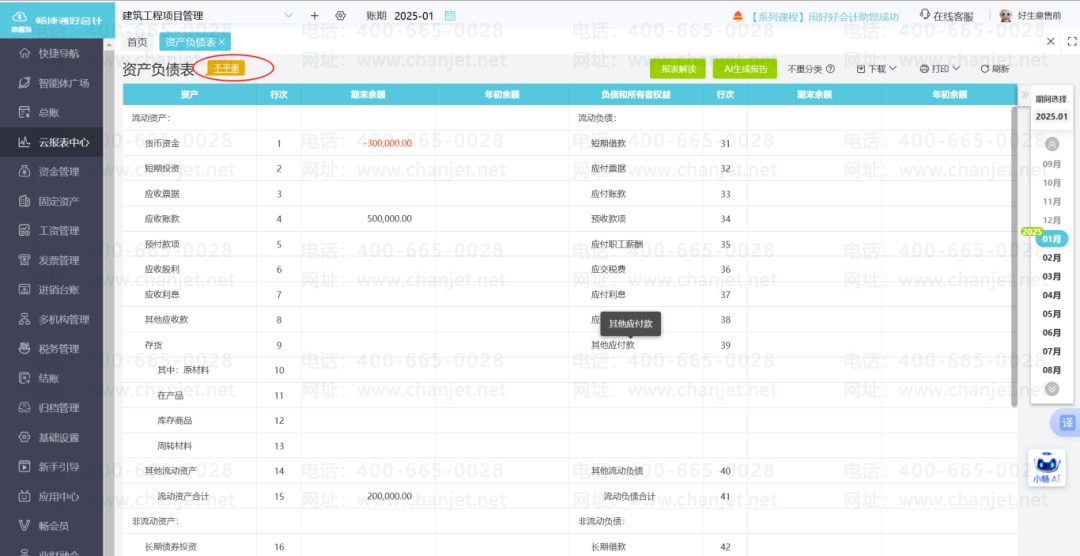Image resolution: width=1080 pixels, height=556 pixels.
Task: Open 税务管理 sidebar module
Action: coord(52,349)
